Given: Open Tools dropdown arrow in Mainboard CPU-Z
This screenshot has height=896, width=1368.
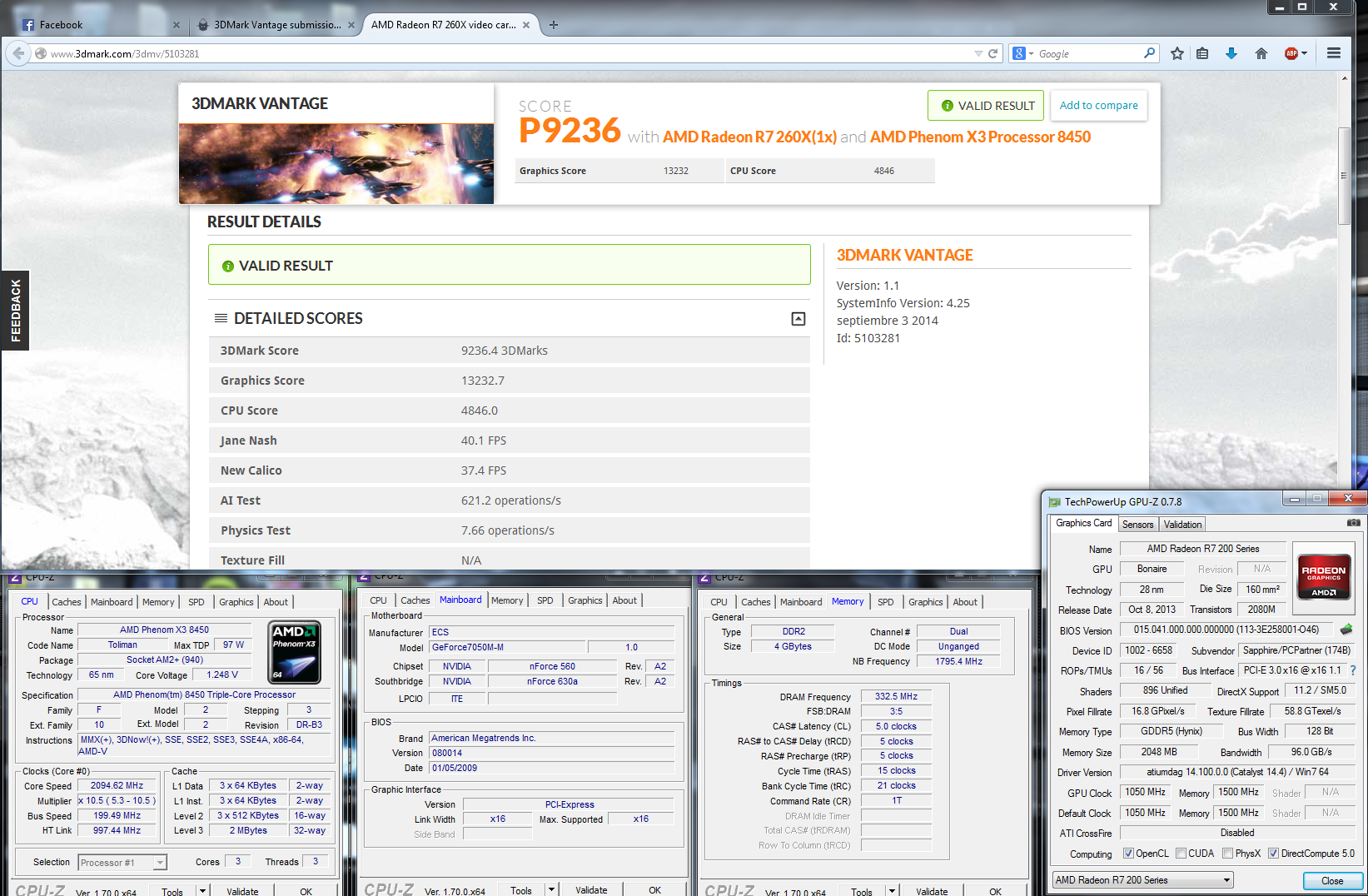Looking at the screenshot, I should coord(550,890).
